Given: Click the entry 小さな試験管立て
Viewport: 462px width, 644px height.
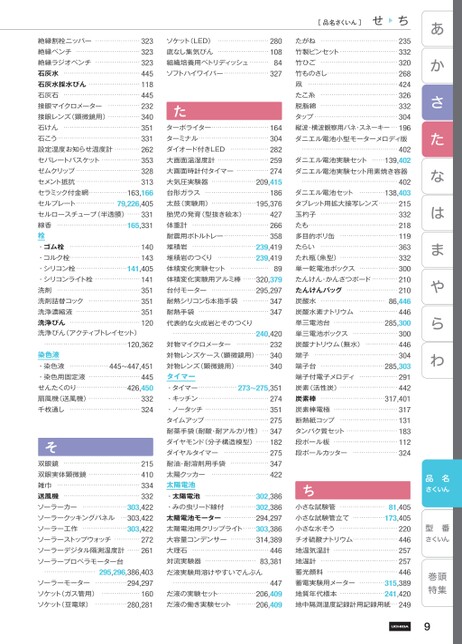Looking at the screenshot, I should point(322,518).
